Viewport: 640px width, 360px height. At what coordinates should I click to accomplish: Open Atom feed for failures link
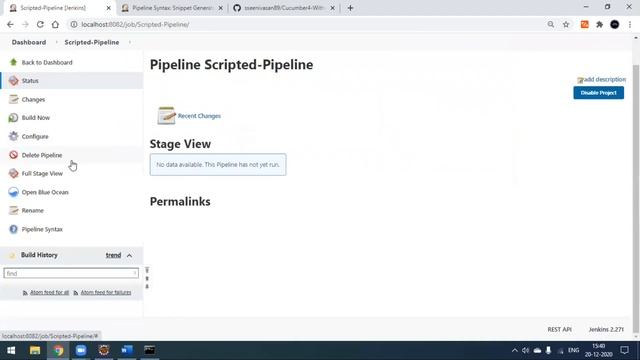pos(106,293)
